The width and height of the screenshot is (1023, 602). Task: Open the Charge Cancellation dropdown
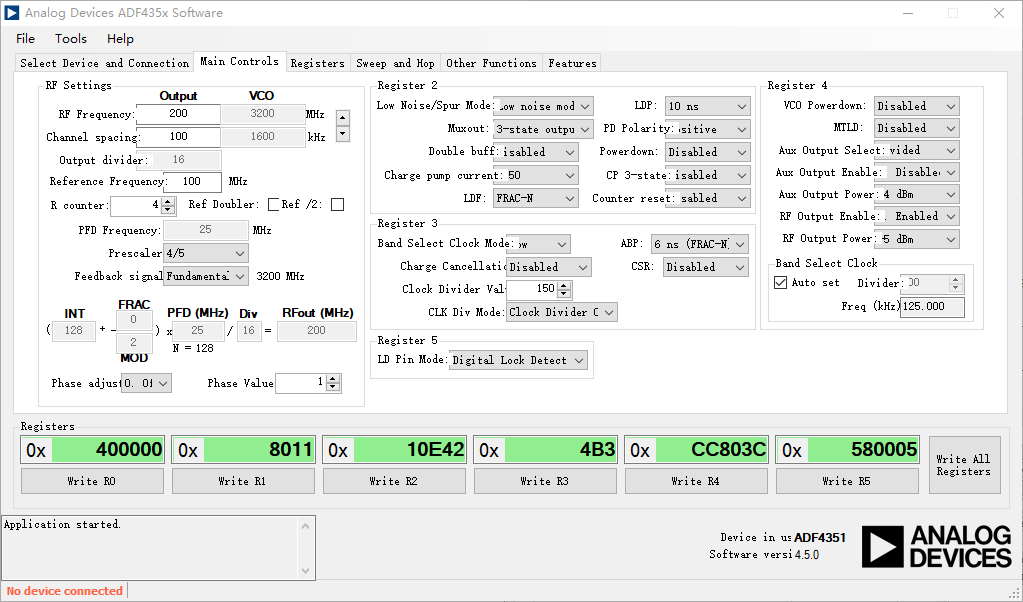(x=549, y=267)
